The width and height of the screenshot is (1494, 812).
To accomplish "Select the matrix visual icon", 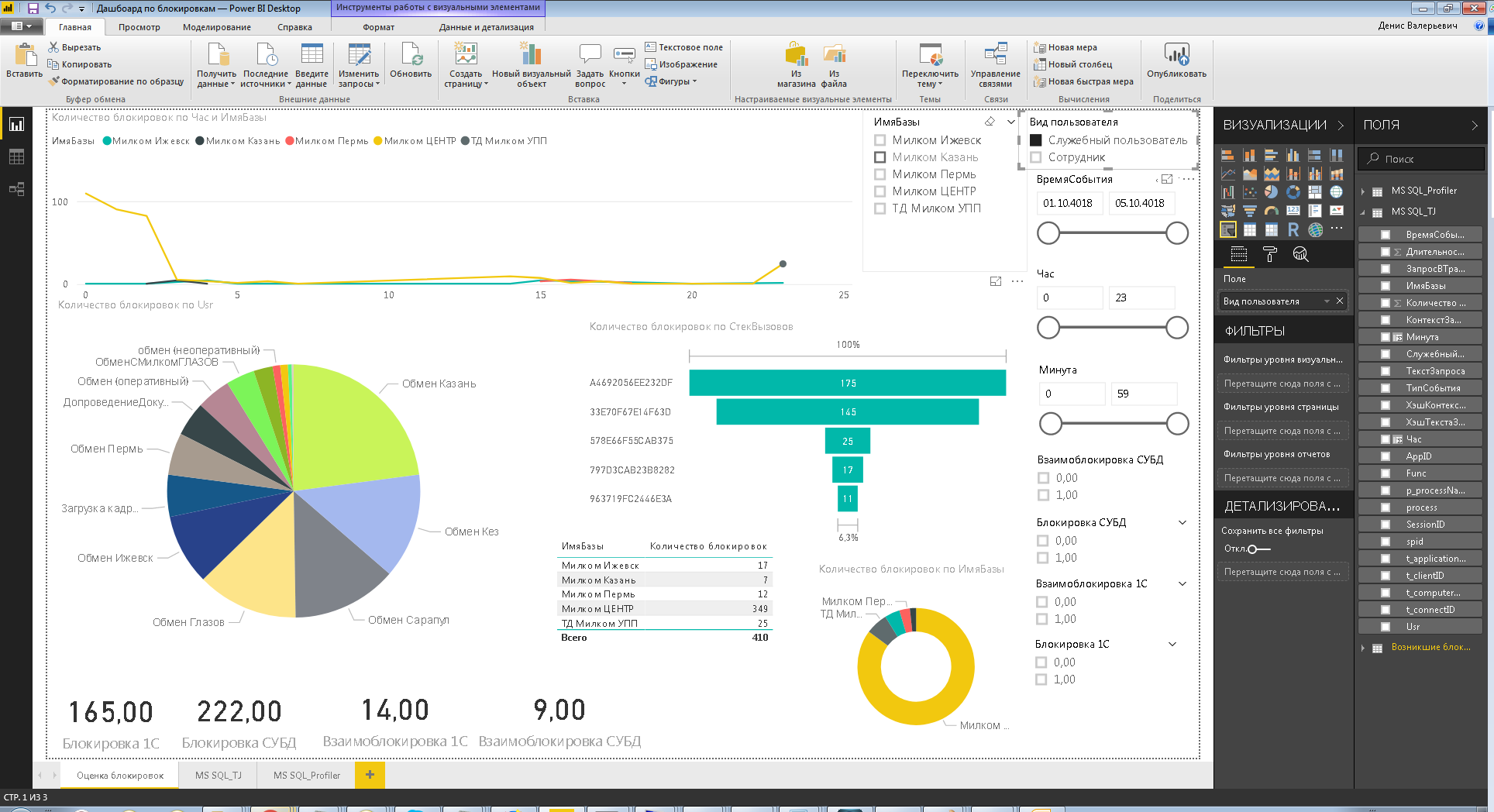I will pyautogui.click(x=1272, y=229).
